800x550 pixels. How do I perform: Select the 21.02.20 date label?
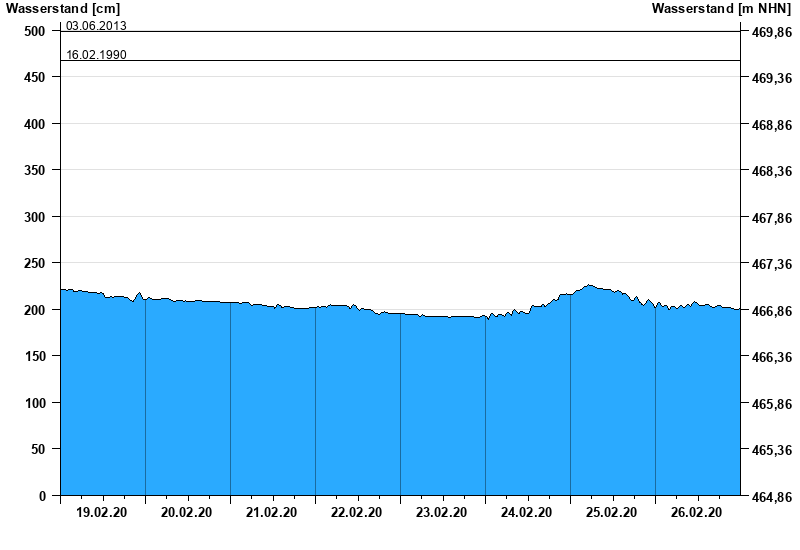pyautogui.click(x=272, y=513)
